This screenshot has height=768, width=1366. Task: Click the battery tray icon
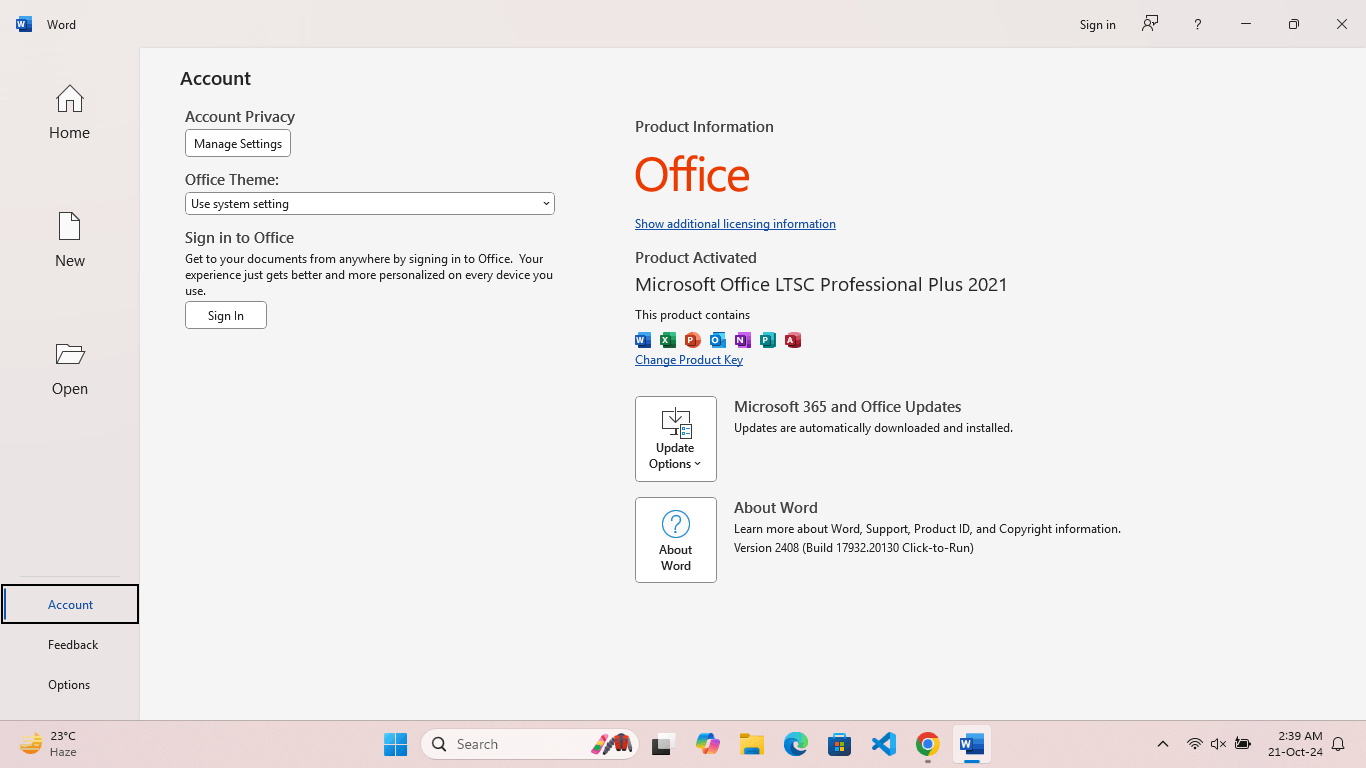point(1243,744)
